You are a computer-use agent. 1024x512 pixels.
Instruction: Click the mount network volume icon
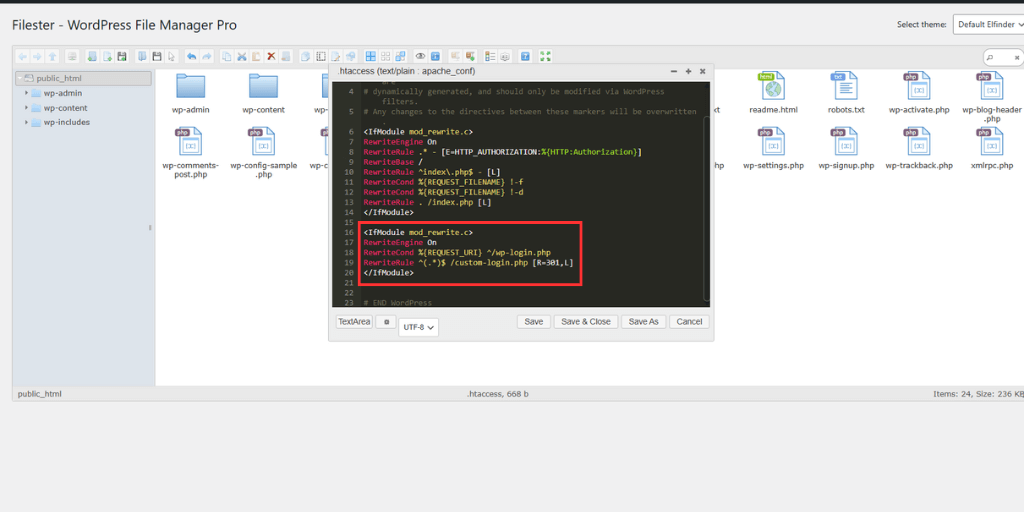tap(72, 56)
